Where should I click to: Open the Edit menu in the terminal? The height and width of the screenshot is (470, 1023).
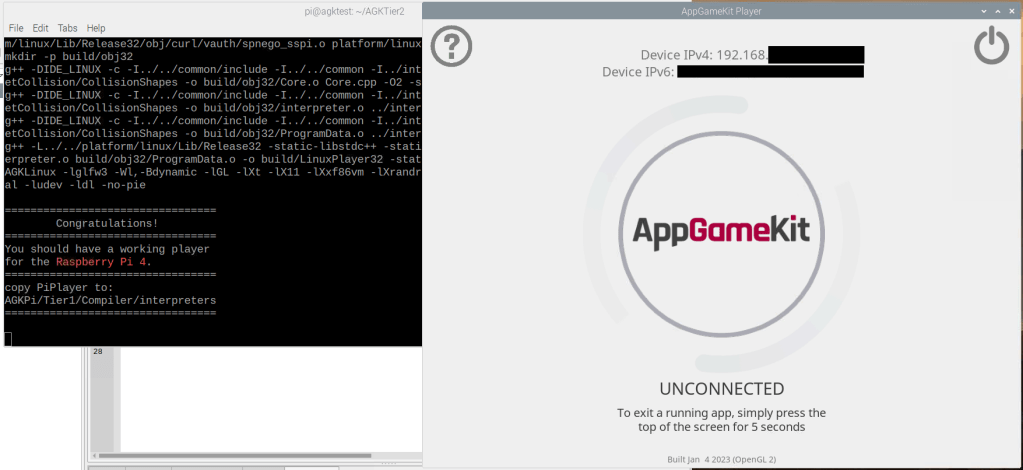click(41, 28)
